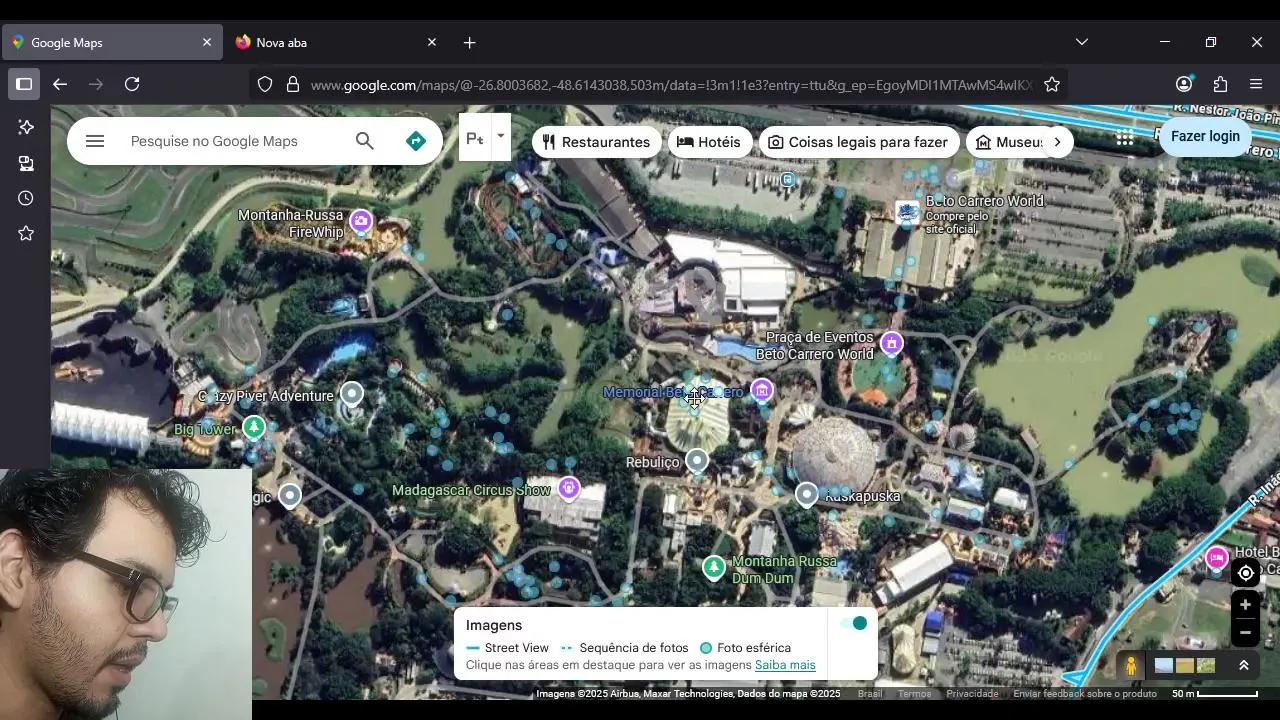This screenshot has height=720, width=1280.
Task: Open the Beto Carrero World logo marker
Action: click(907, 212)
